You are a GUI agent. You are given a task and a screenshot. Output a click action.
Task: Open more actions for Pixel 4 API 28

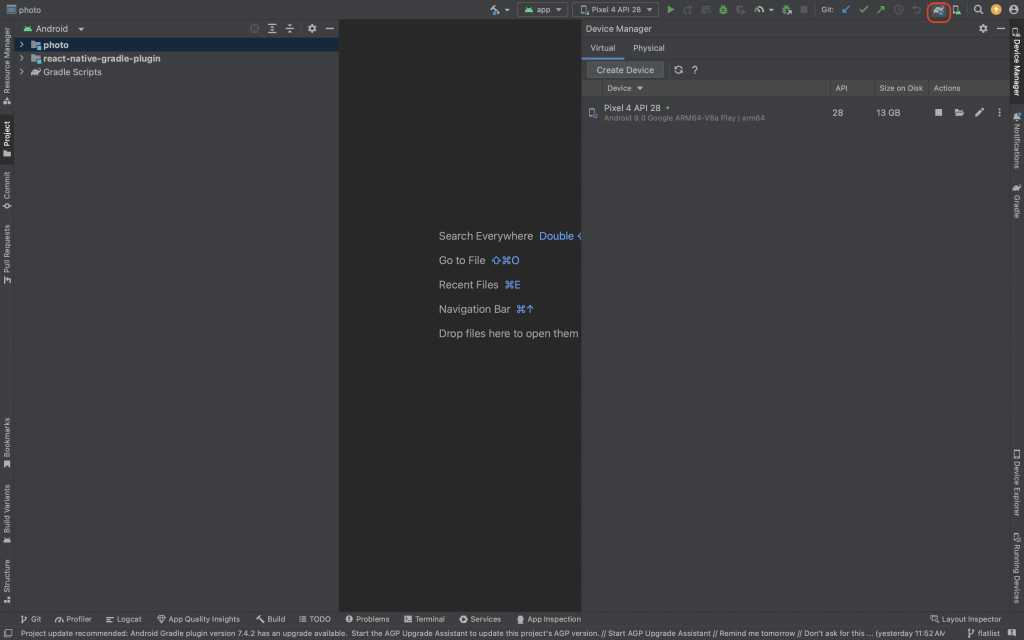pos(999,112)
